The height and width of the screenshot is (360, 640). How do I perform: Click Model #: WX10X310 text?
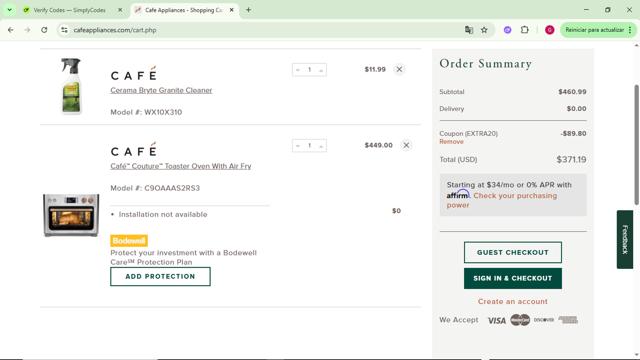click(x=146, y=112)
